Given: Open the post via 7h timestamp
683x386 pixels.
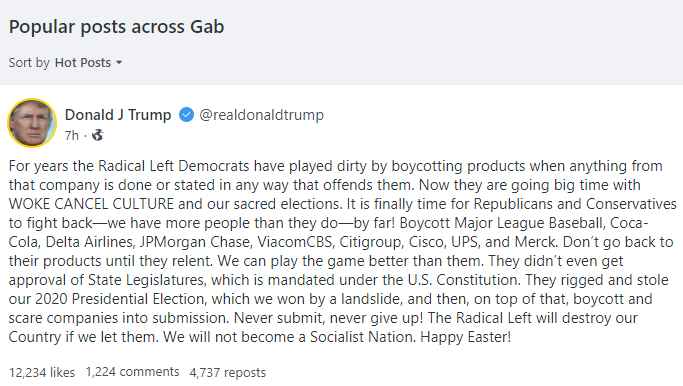Looking at the screenshot, I should pyautogui.click(x=72, y=135).
